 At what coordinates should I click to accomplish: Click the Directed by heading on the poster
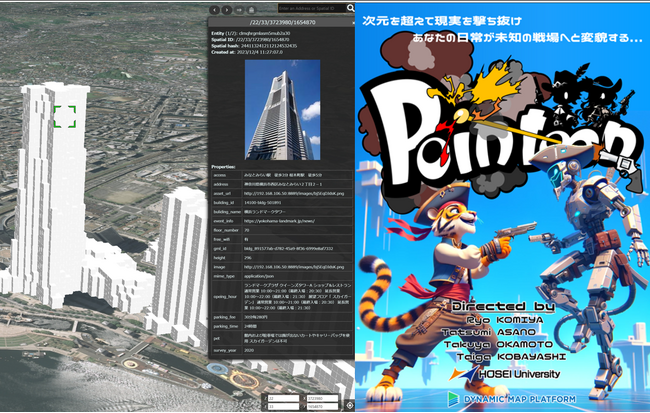tap(503, 306)
